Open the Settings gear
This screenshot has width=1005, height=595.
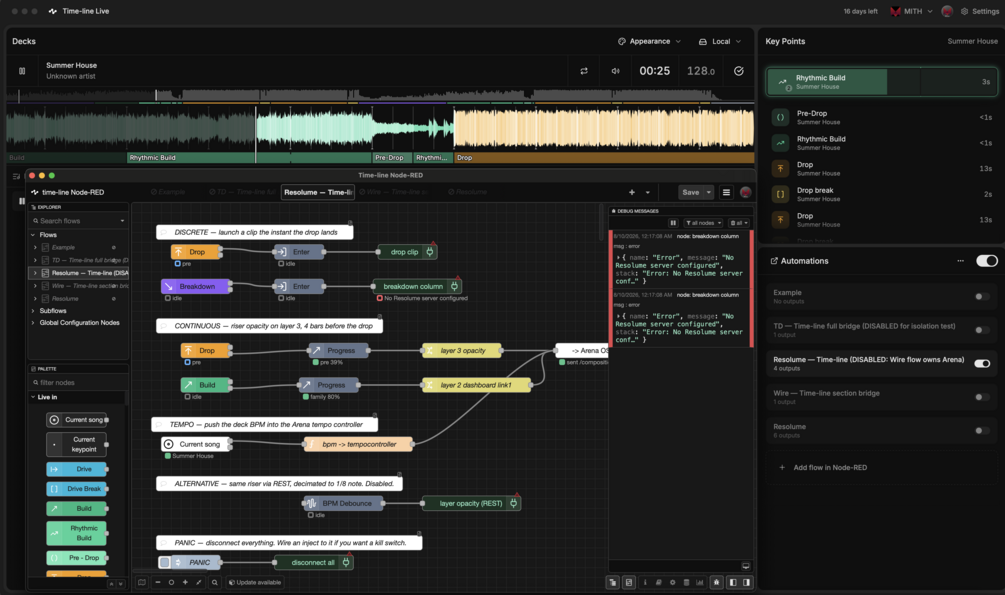(964, 12)
